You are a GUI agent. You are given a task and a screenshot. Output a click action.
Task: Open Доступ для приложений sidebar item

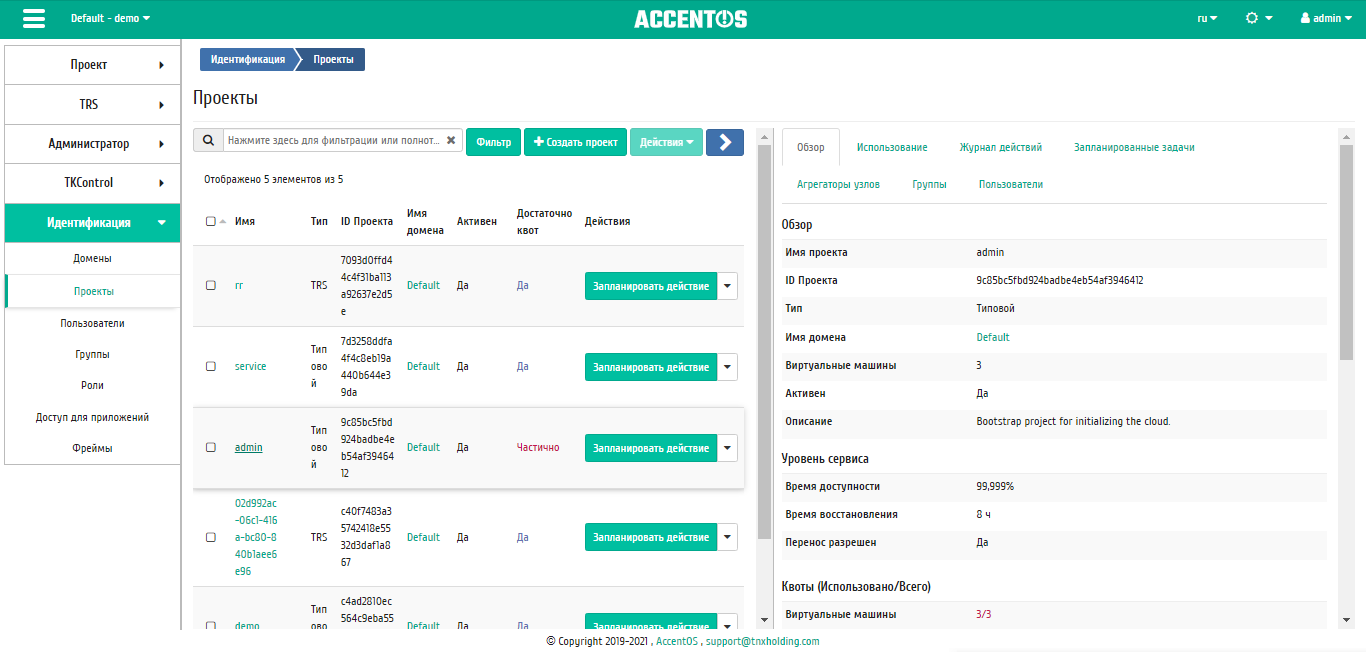click(x=92, y=417)
